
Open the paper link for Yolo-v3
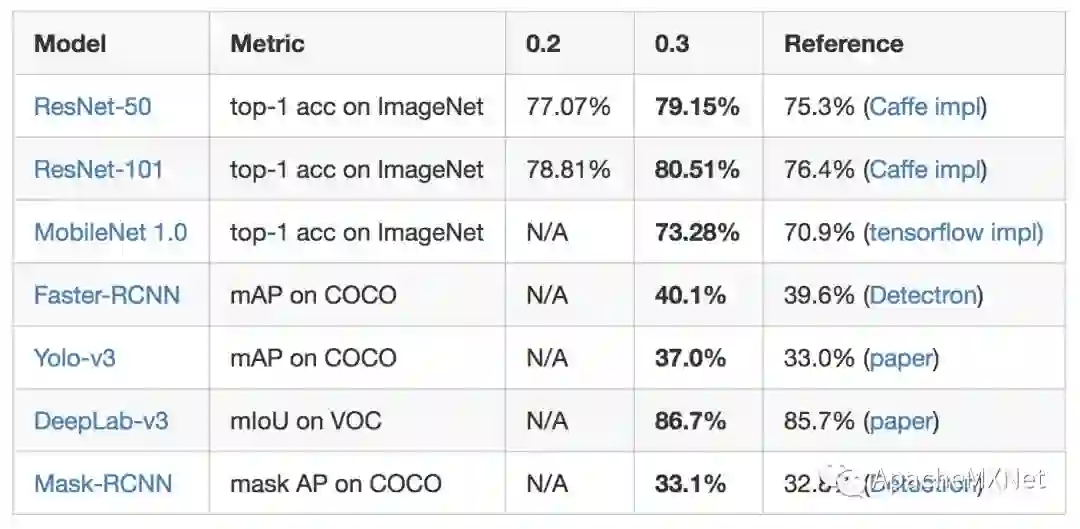pos(901,358)
